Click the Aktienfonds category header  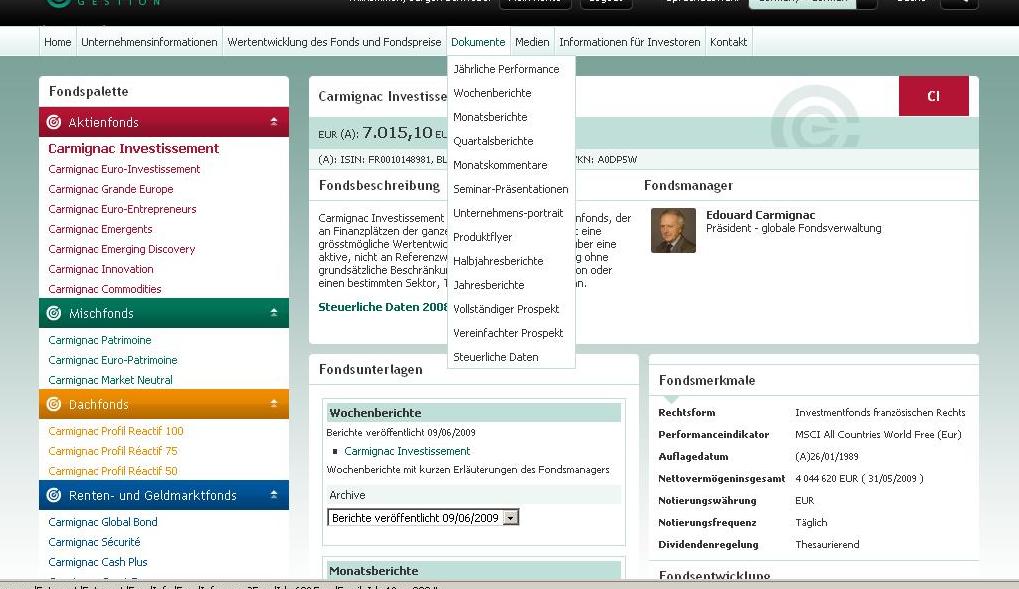pyautogui.click(x=164, y=122)
